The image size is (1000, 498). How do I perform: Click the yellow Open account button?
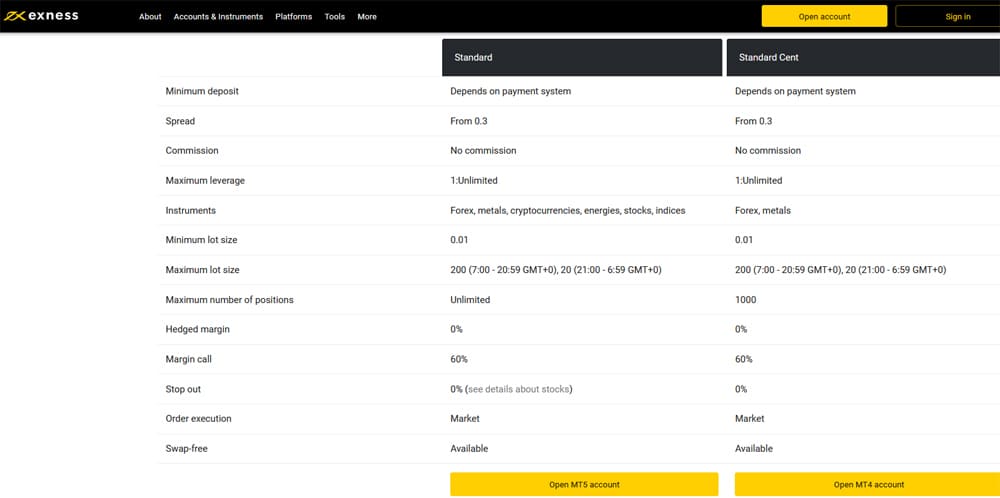click(824, 16)
